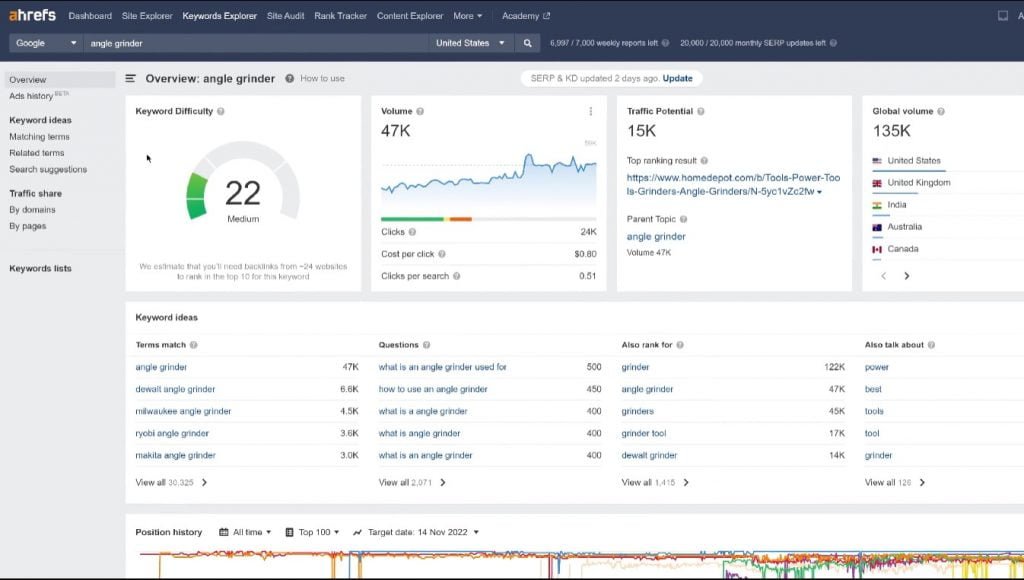Select Keywords Explorer tab
Image resolution: width=1024 pixels, height=580 pixels.
(x=219, y=16)
